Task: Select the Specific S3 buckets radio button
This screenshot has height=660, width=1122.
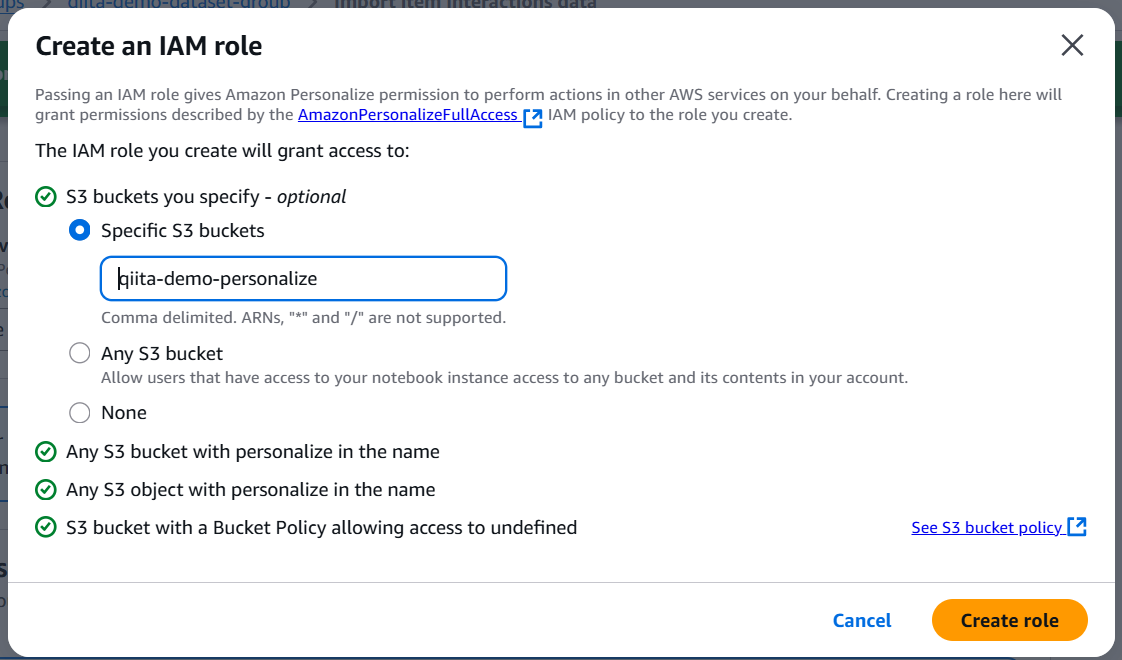Action: point(80,231)
